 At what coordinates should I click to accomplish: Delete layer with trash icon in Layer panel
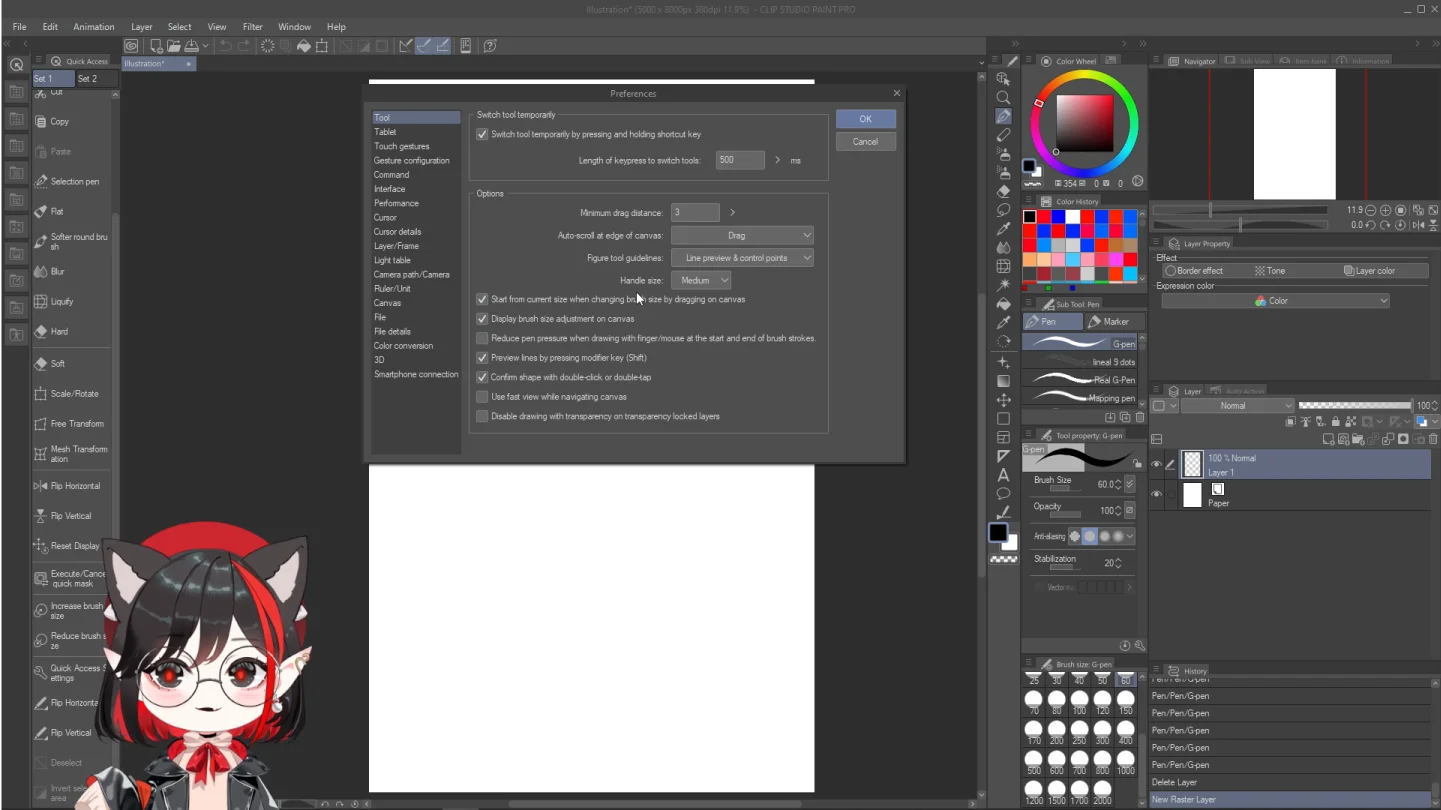(1433, 439)
